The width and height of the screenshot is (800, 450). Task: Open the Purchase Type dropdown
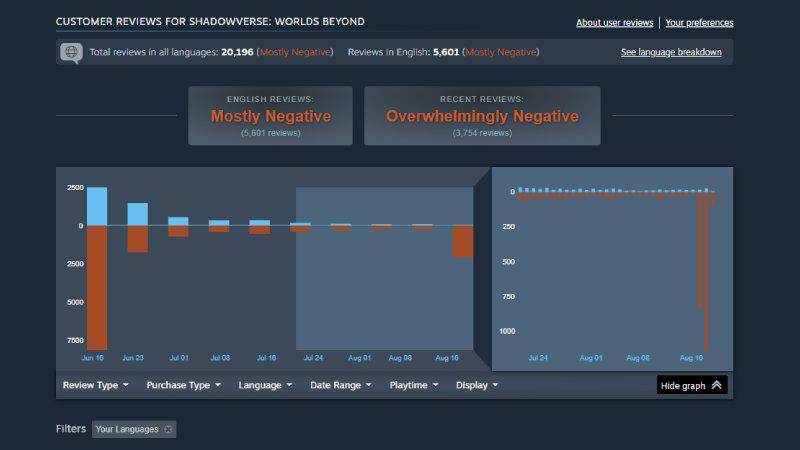click(184, 385)
